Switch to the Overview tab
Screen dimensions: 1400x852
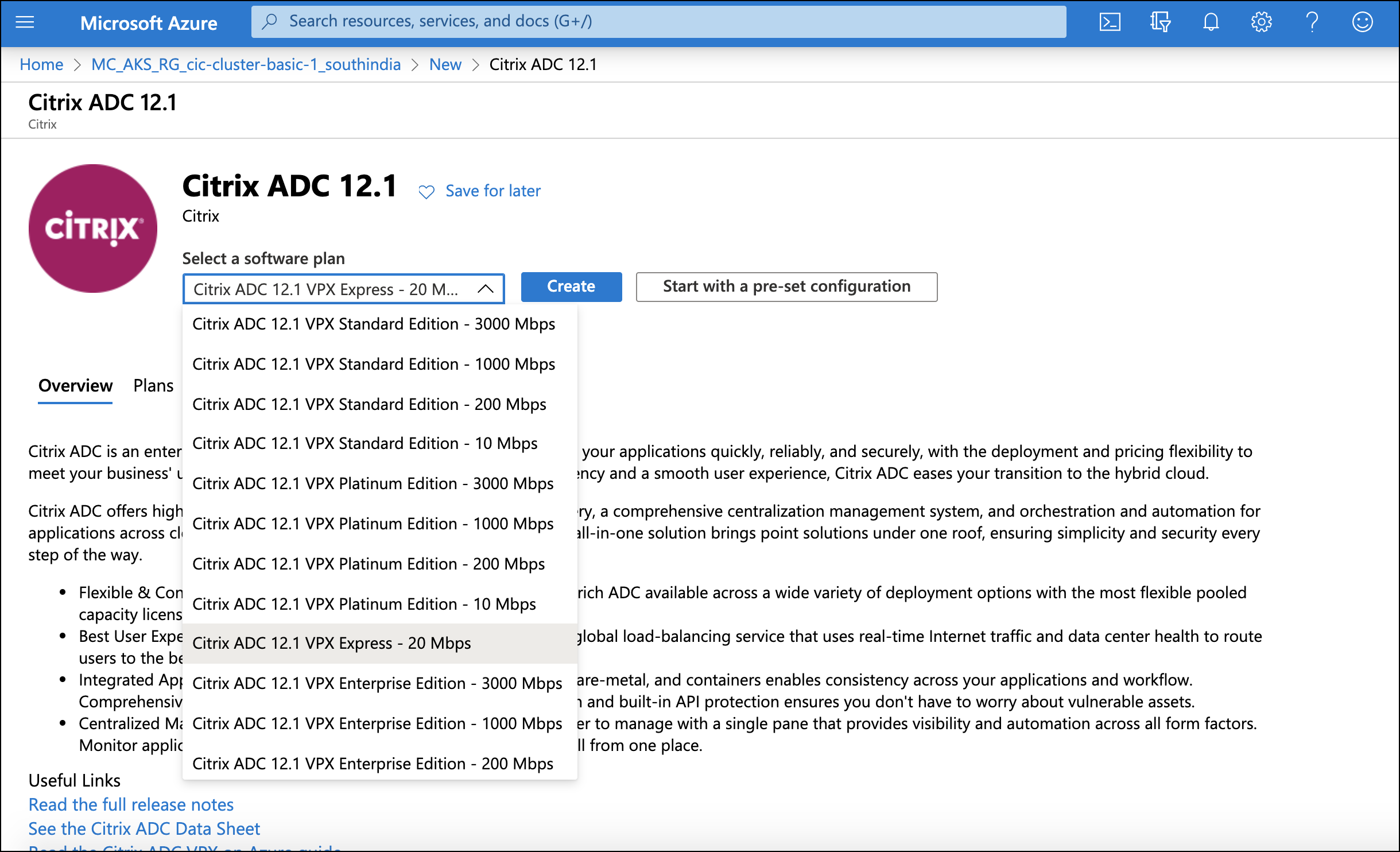75,386
